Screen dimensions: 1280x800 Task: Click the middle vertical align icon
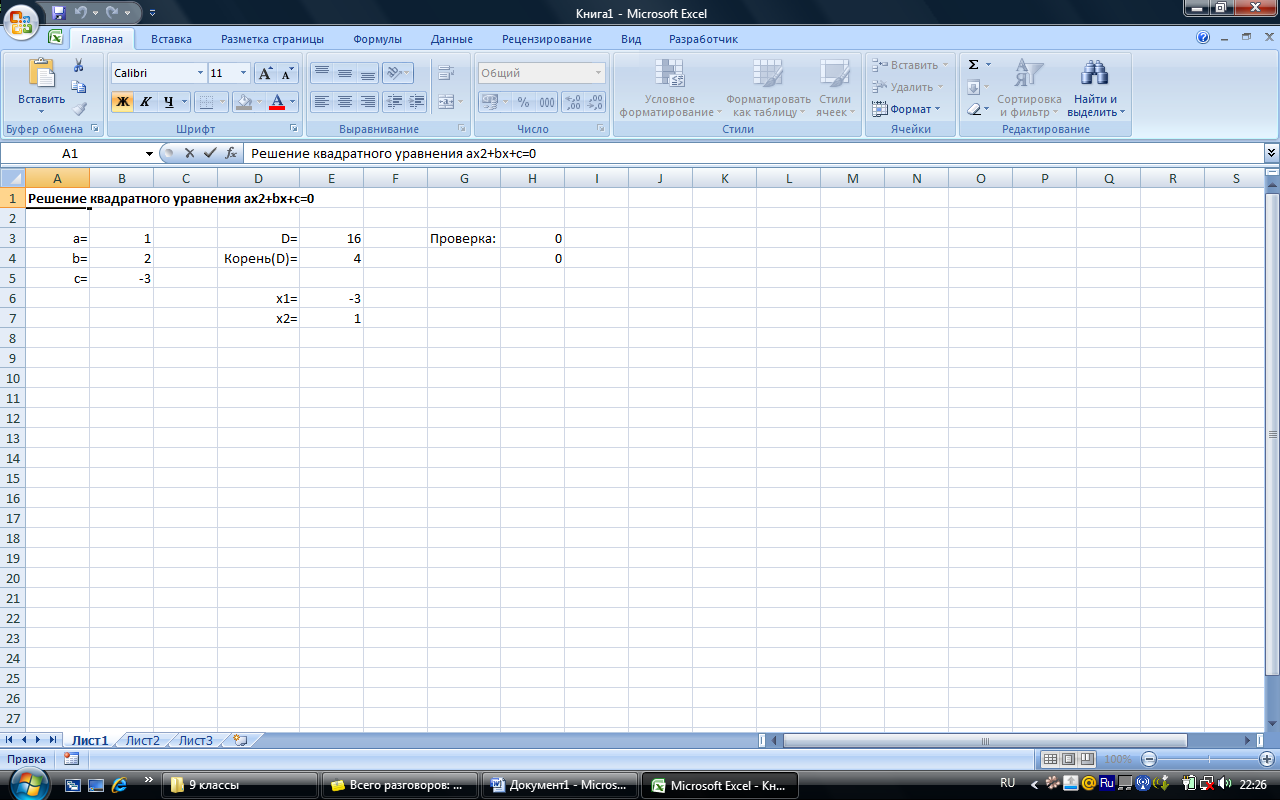344,73
